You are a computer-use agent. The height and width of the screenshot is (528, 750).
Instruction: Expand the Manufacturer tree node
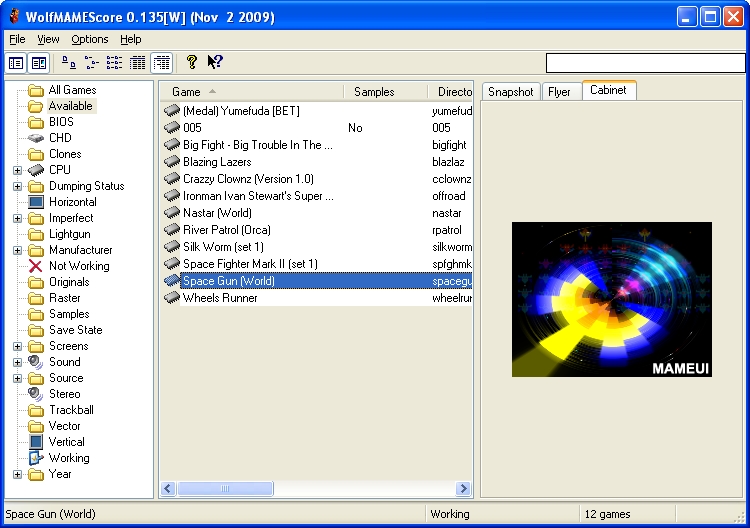[x=17, y=250]
